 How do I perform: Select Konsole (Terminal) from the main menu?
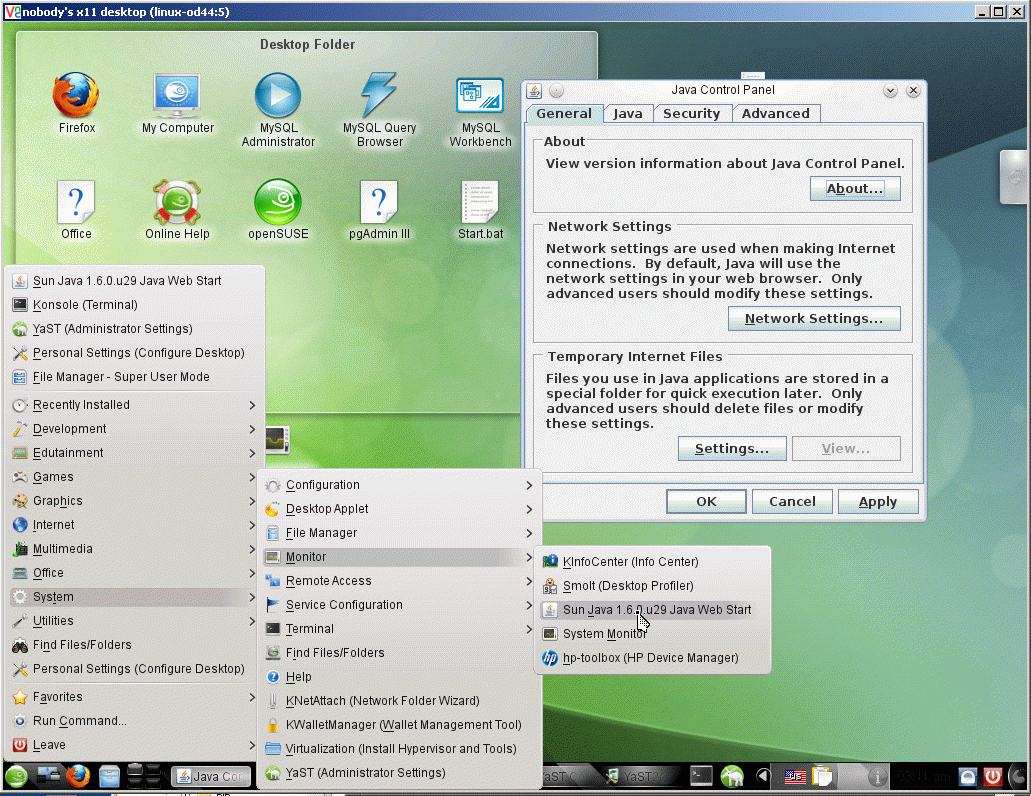(x=134, y=305)
